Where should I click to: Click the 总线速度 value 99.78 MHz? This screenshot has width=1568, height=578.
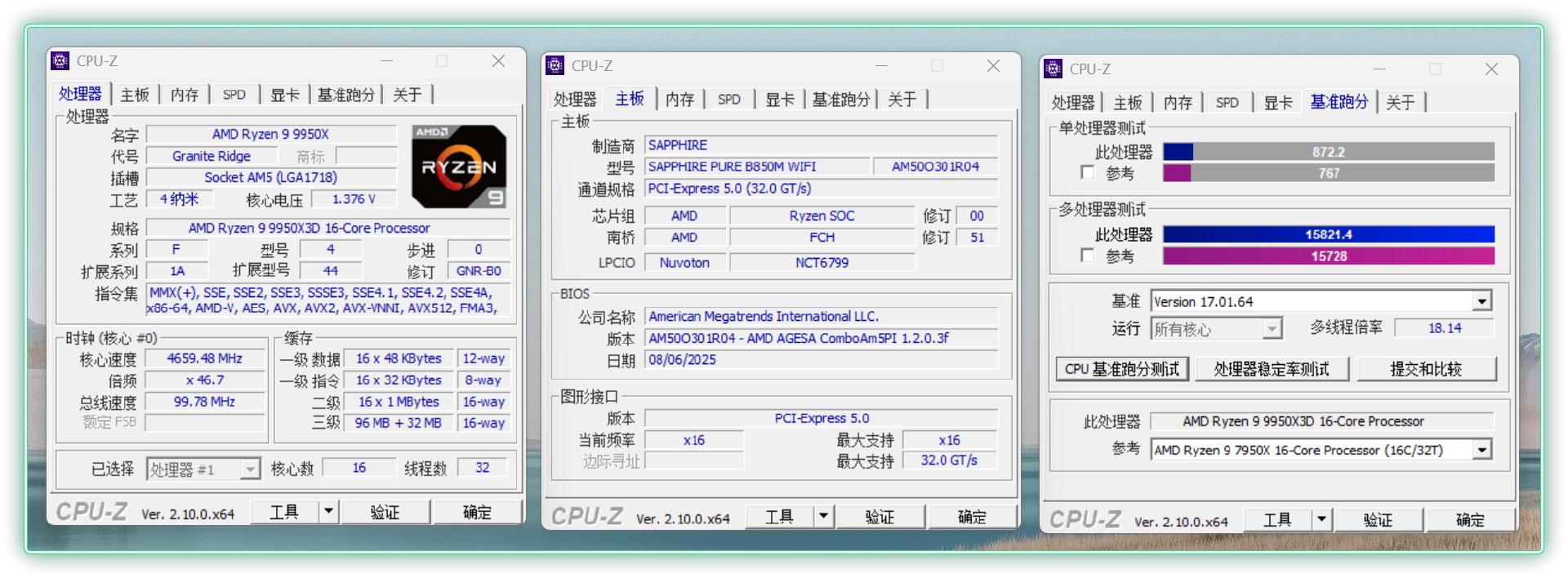click(x=205, y=402)
